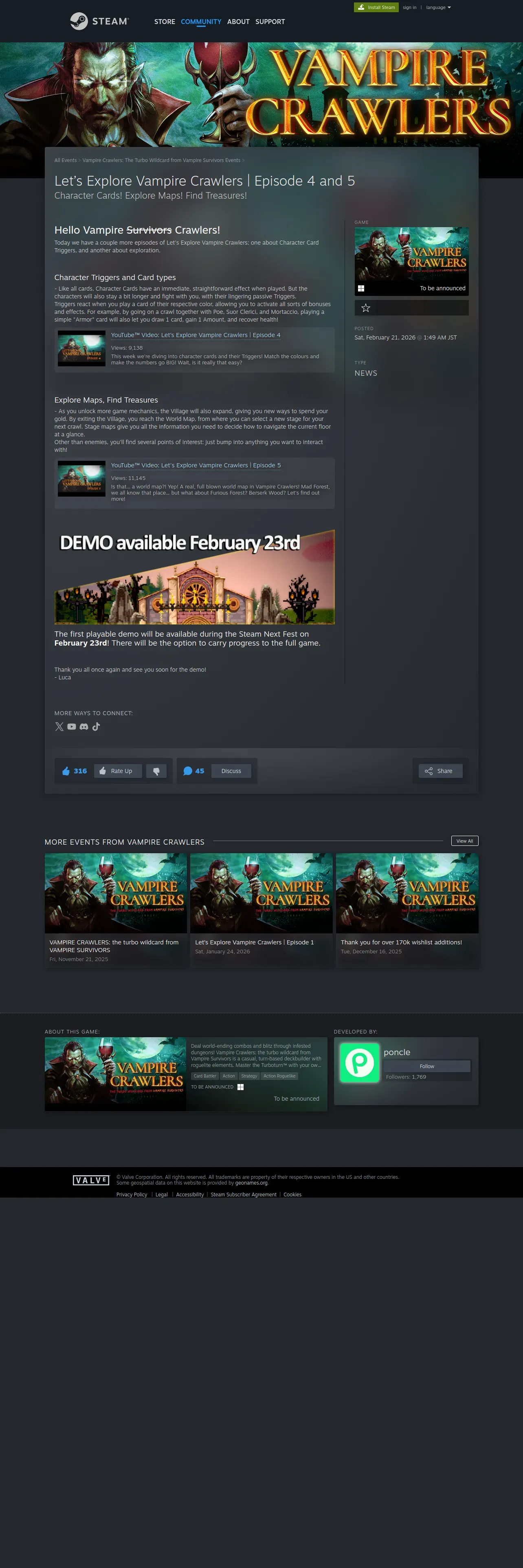
Task: Open the Cookies footer link
Action: 292,1195
